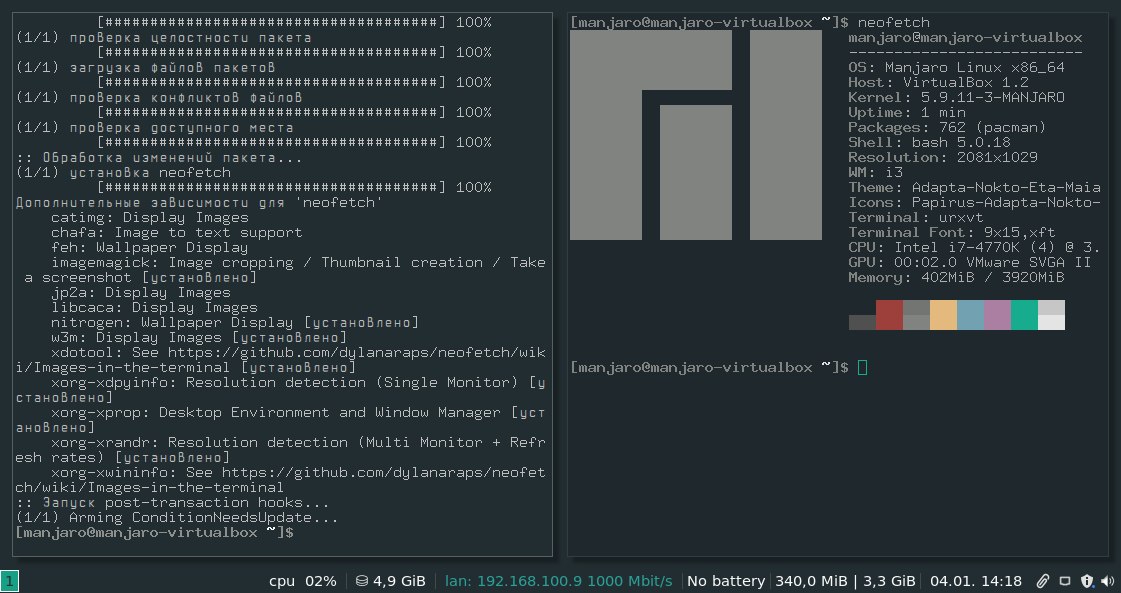
Task: Click the lan: 192.168.100.9 status entry
Action: click(558, 581)
